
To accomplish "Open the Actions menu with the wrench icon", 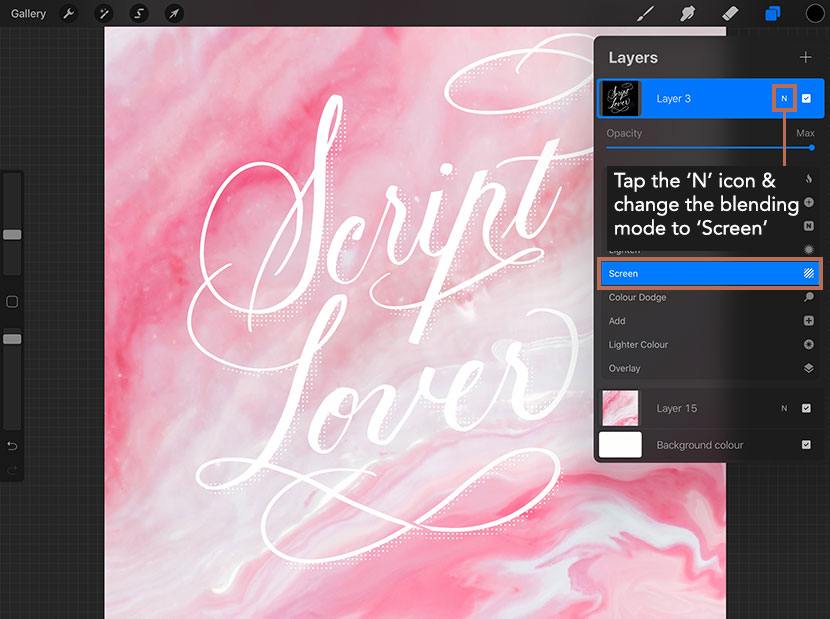I will point(68,13).
